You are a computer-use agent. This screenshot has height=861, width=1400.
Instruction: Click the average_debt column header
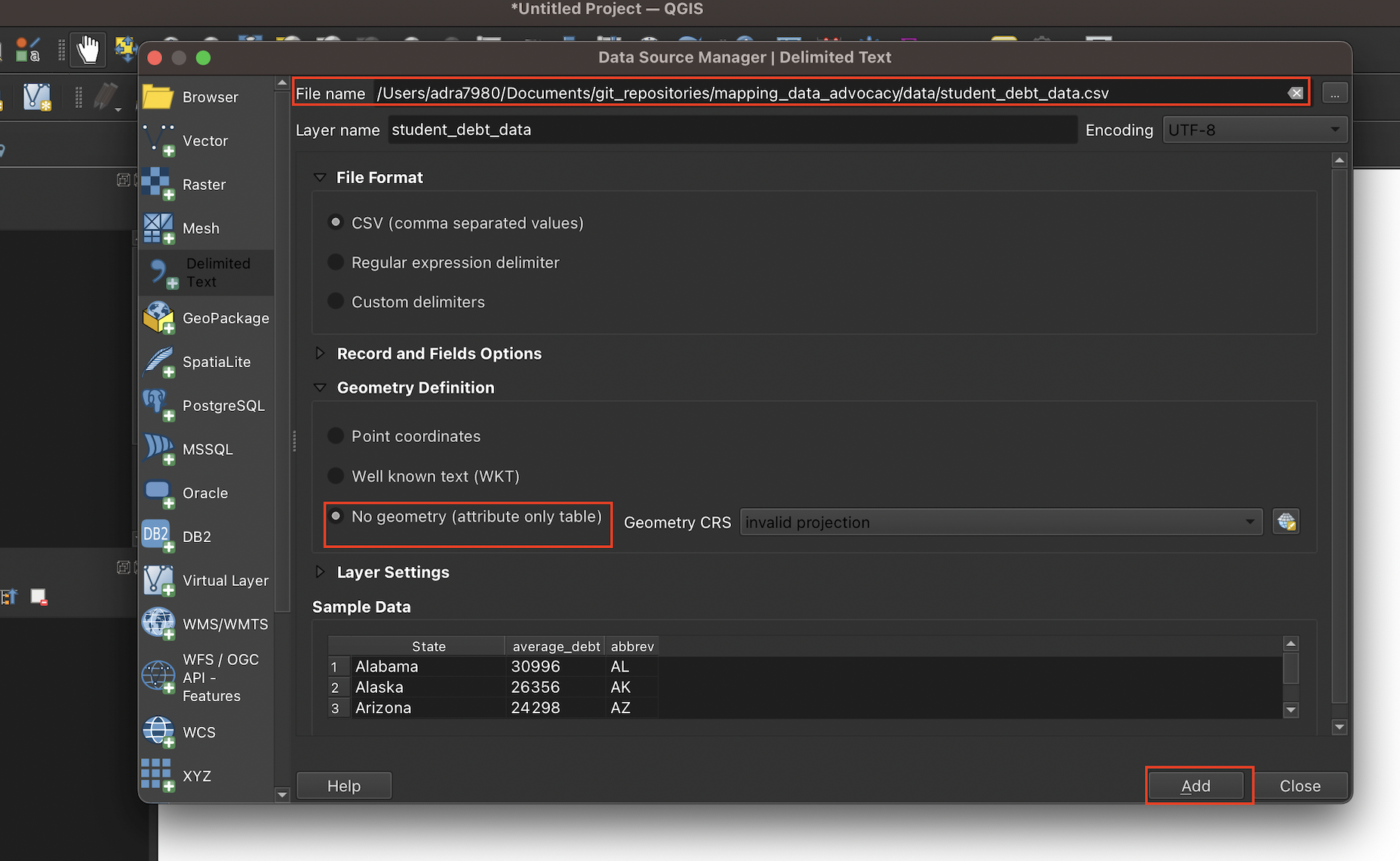pos(556,646)
